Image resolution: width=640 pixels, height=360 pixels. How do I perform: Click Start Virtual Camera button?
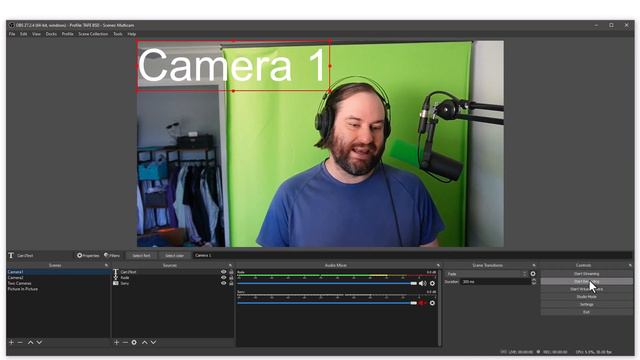[x=587, y=289]
